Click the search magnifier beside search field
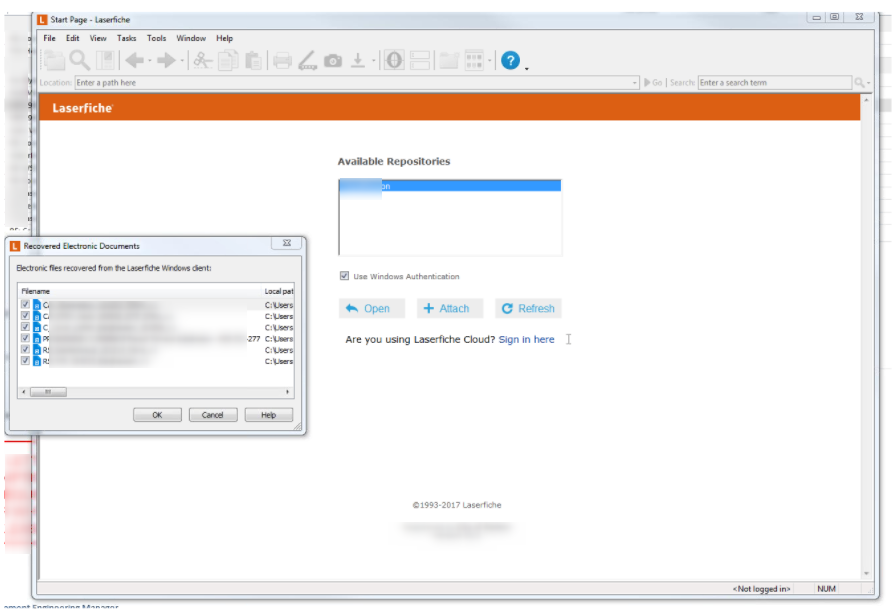 [859, 83]
